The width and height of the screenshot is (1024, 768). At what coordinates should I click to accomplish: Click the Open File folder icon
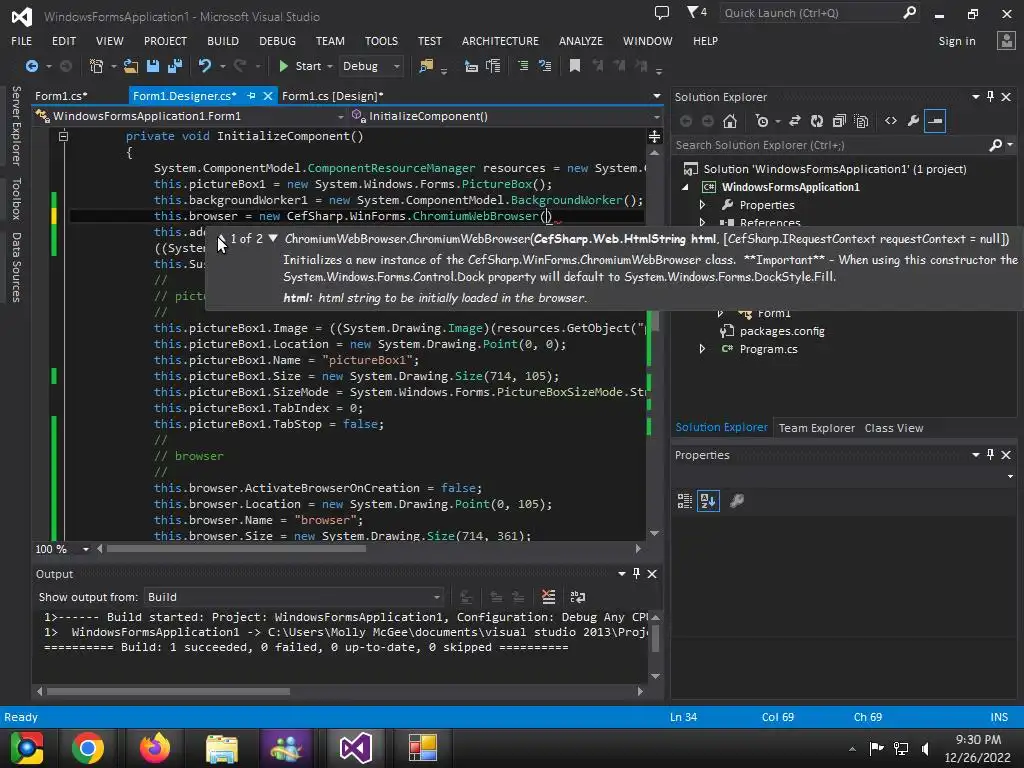tap(131, 66)
